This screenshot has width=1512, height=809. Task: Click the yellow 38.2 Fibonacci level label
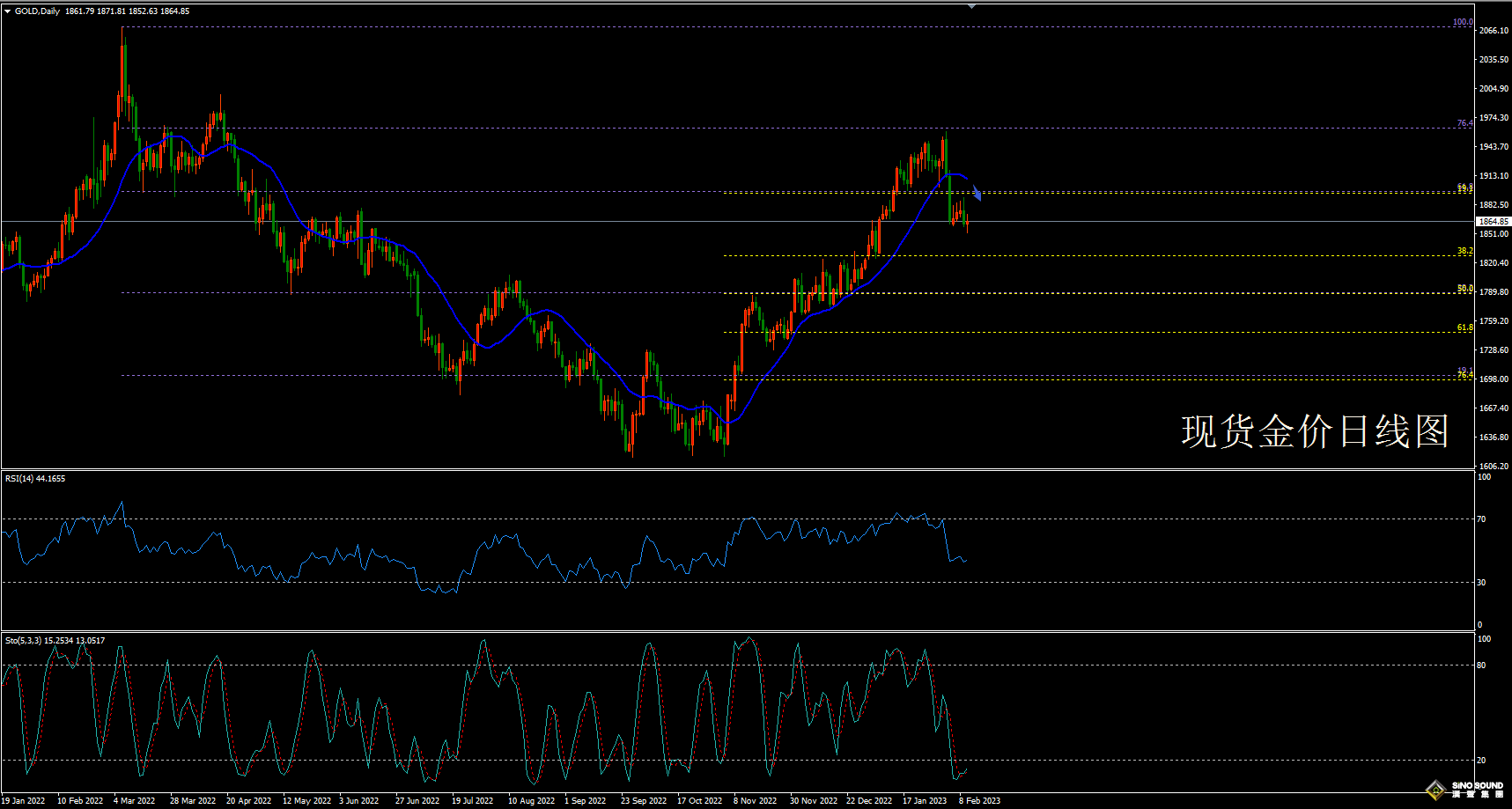point(1464,251)
